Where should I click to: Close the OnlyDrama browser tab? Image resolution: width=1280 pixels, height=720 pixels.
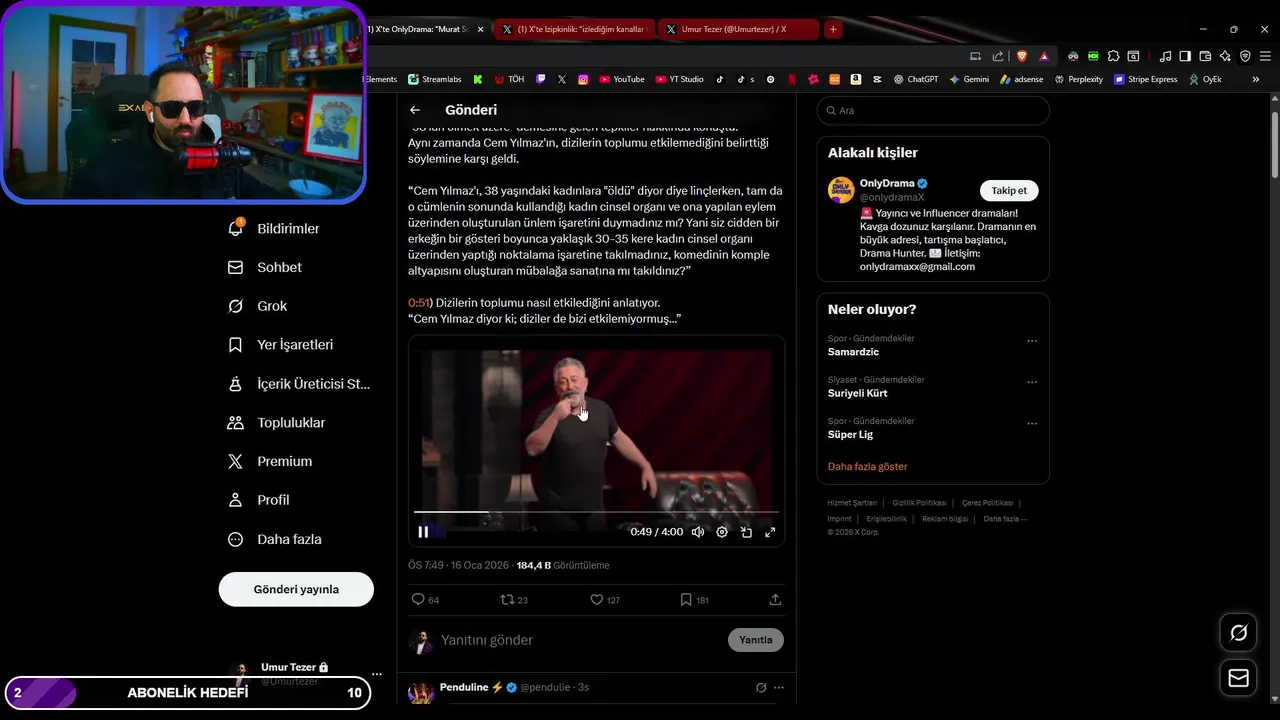tap(481, 30)
